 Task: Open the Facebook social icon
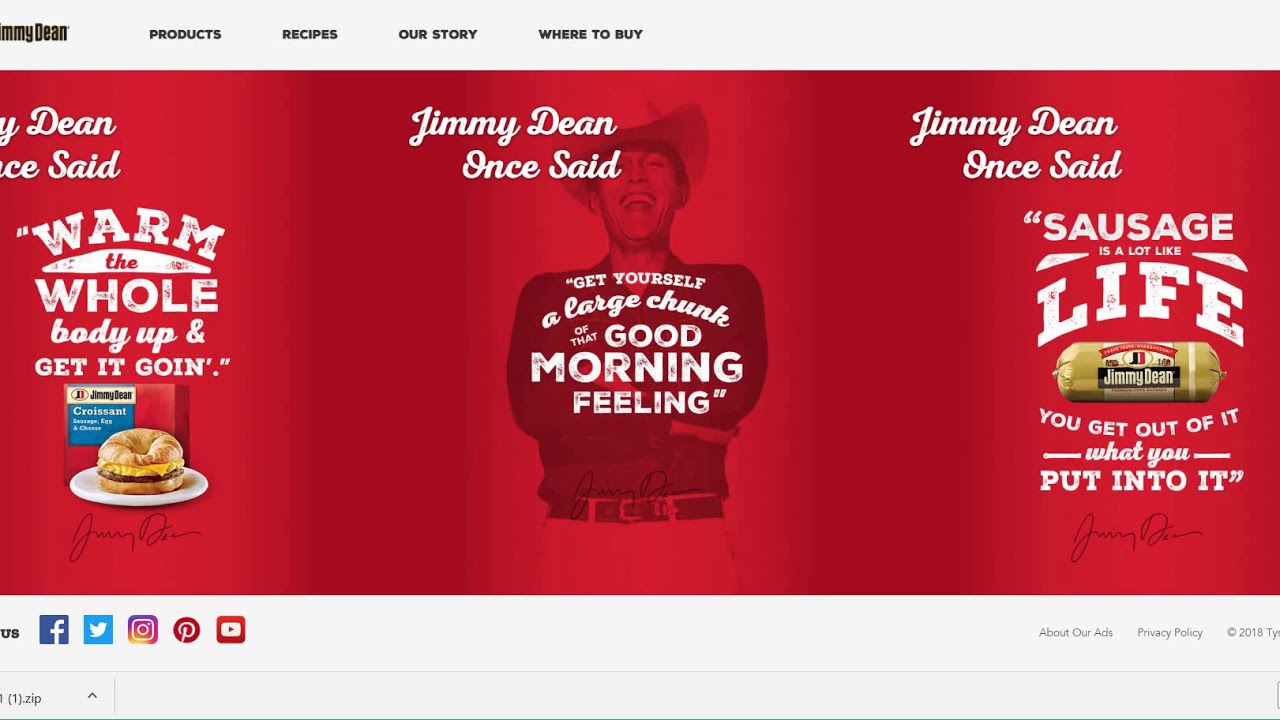(54, 630)
